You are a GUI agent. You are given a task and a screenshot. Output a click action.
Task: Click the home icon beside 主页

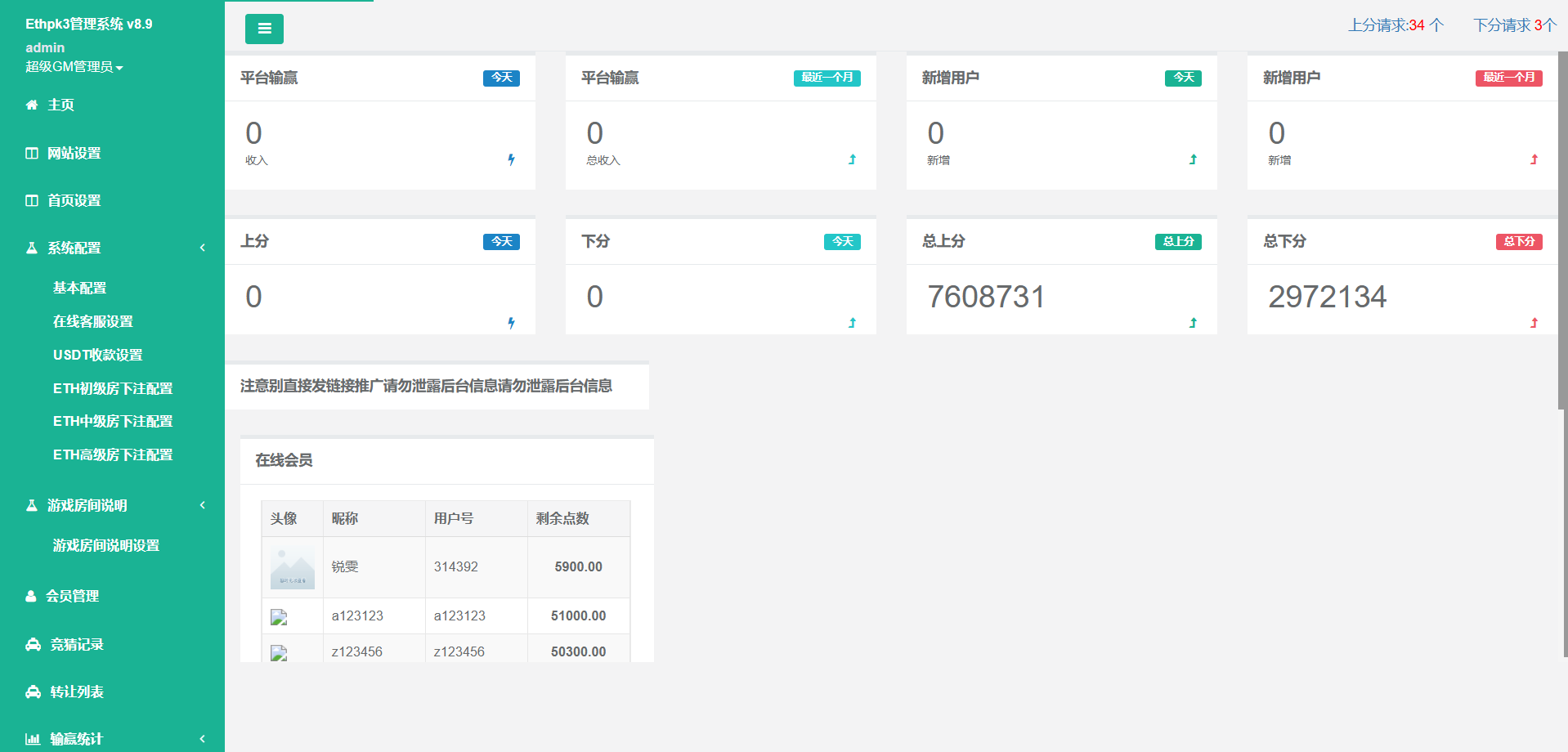pyautogui.click(x=32, y=105)
